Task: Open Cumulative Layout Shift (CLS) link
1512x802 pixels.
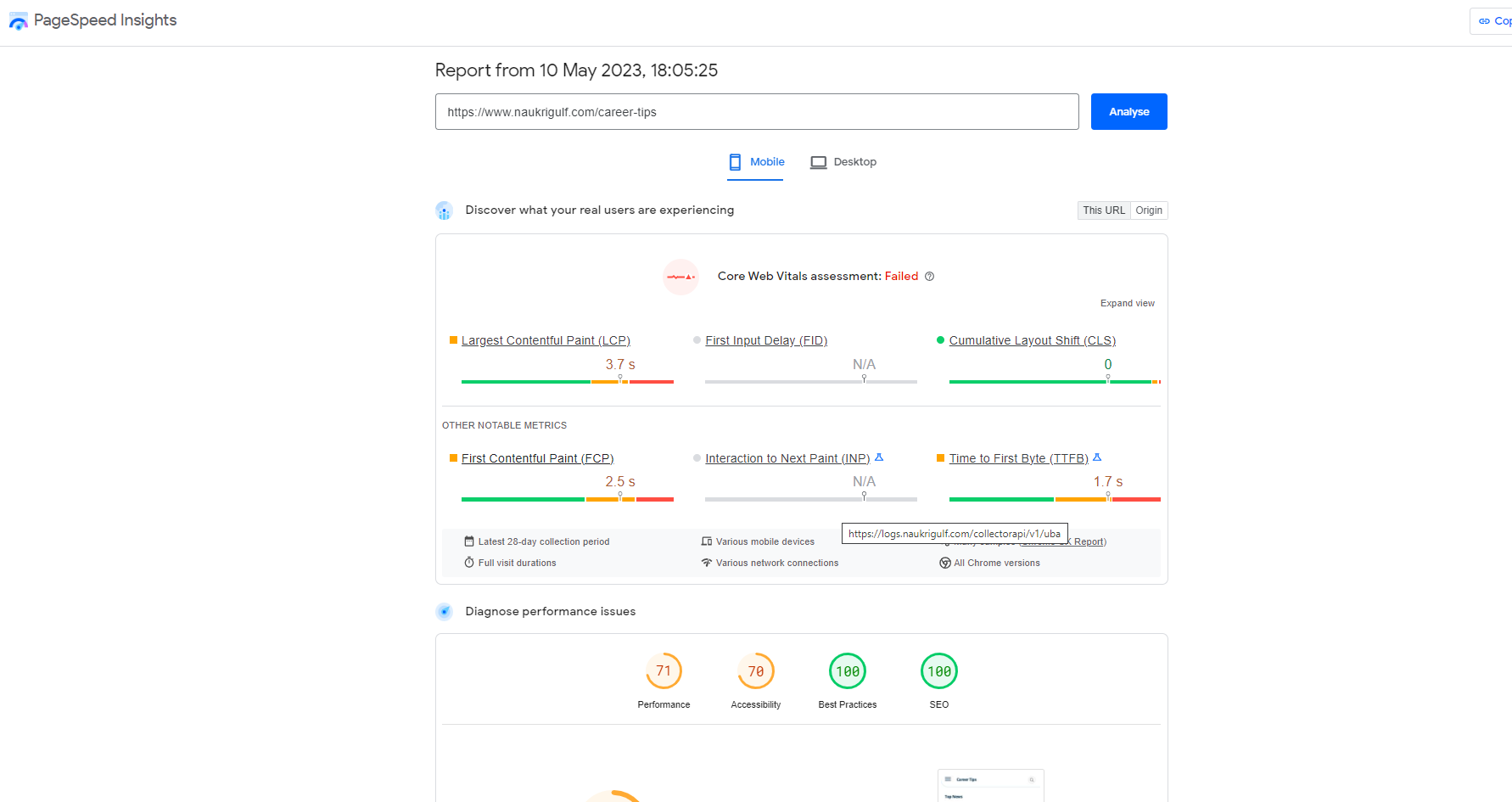Action: (1032, 340)
